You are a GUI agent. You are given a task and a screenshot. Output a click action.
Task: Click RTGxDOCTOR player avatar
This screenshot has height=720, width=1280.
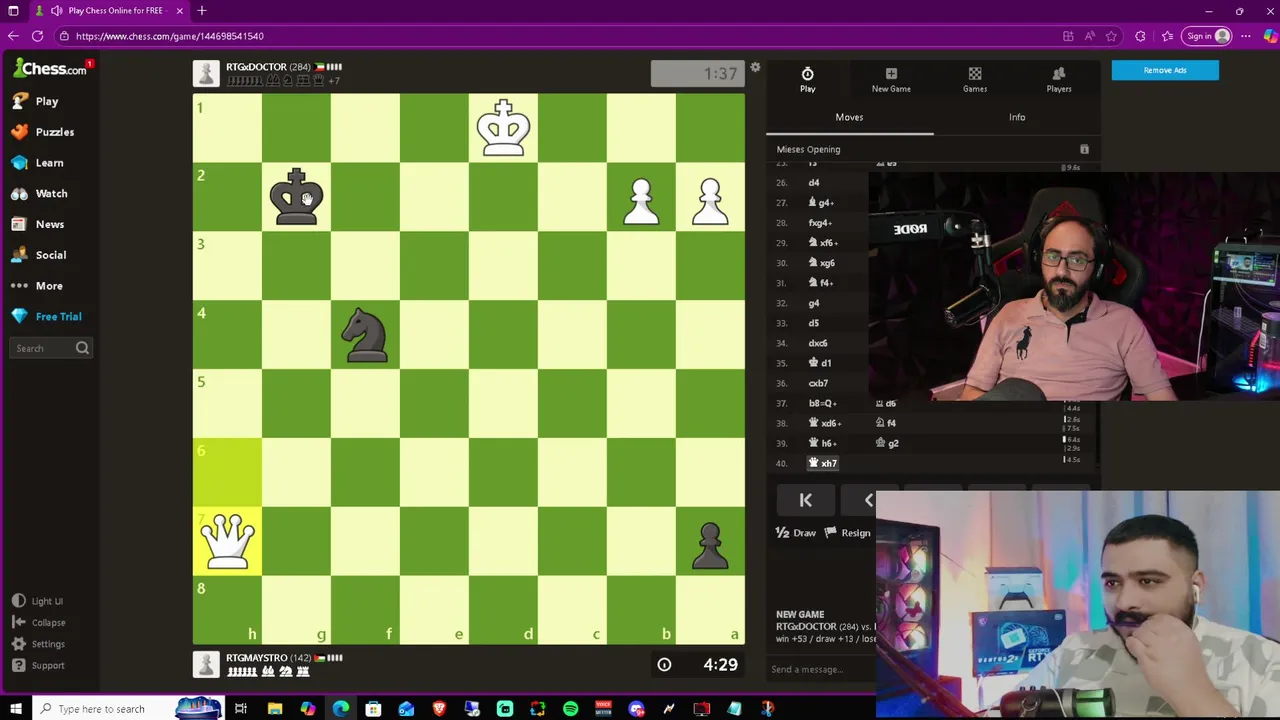point(206,73)
